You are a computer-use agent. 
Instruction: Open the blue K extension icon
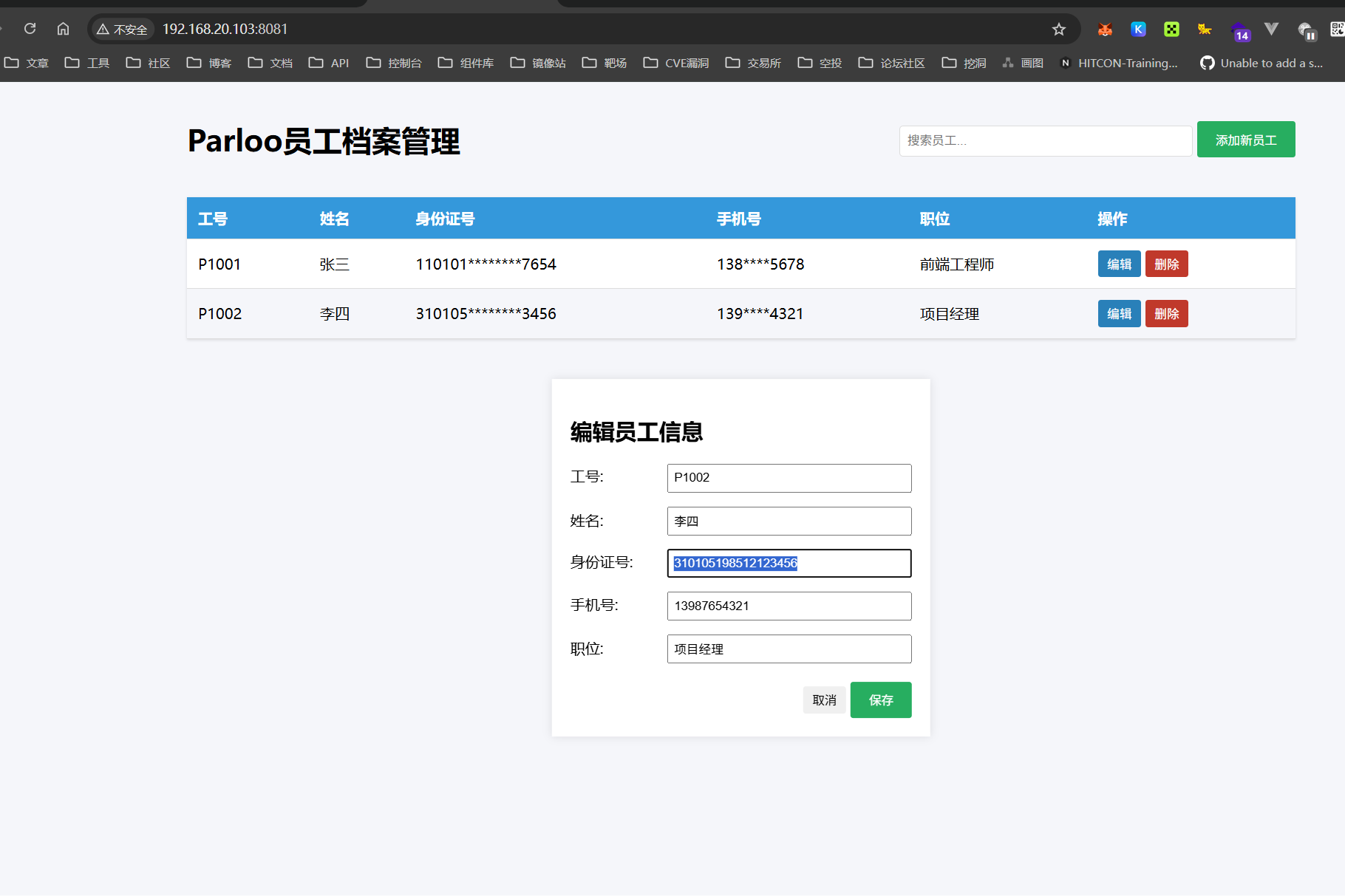point(1138,29)
